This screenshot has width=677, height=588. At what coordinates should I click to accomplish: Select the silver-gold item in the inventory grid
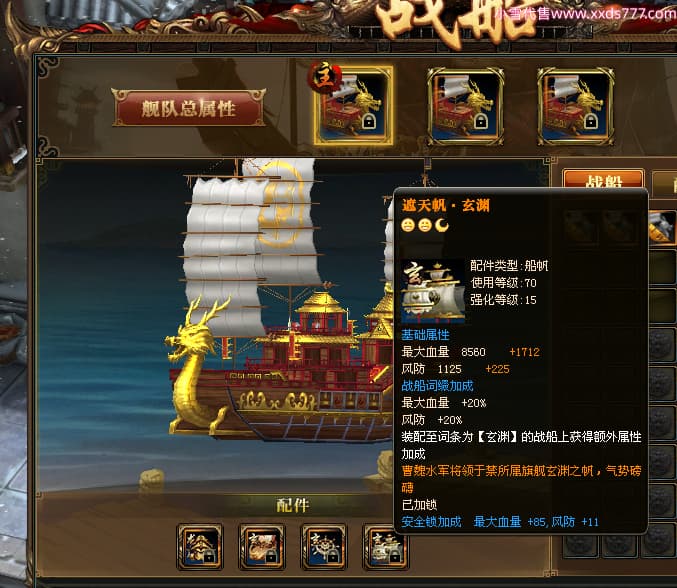point(663,227)
